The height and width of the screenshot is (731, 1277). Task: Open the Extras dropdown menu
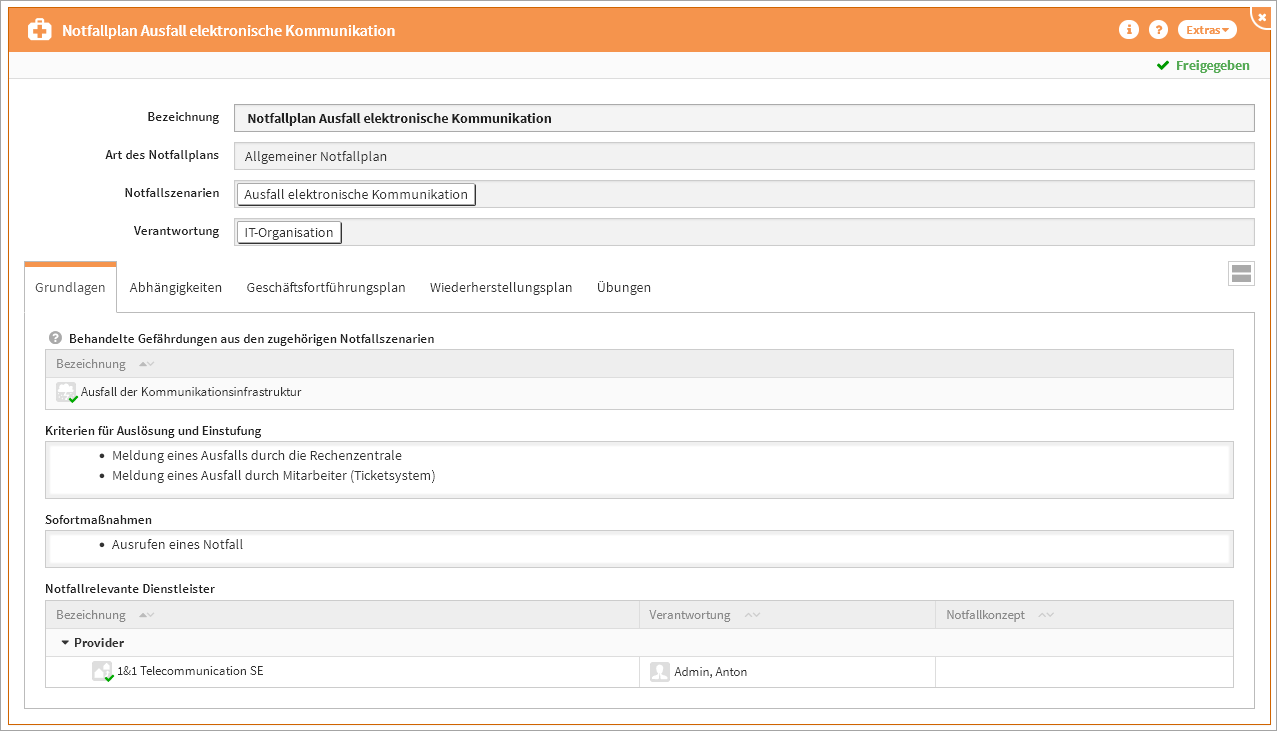[x=1207, y=30]
